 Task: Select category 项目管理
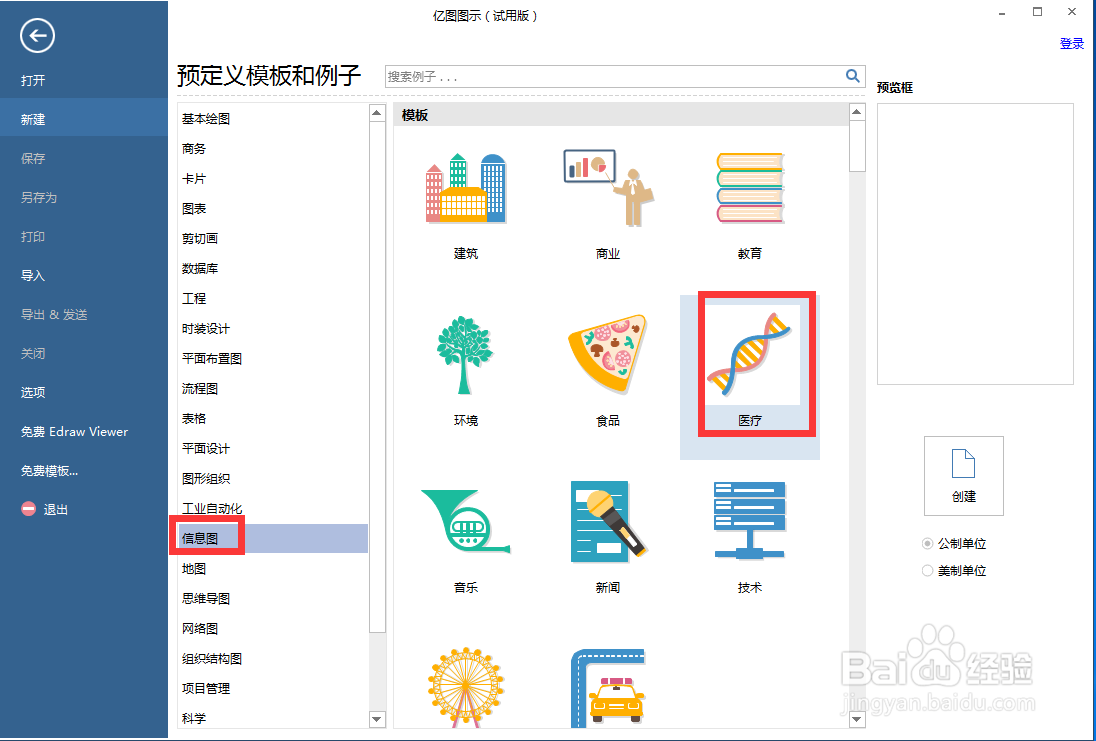206,689
